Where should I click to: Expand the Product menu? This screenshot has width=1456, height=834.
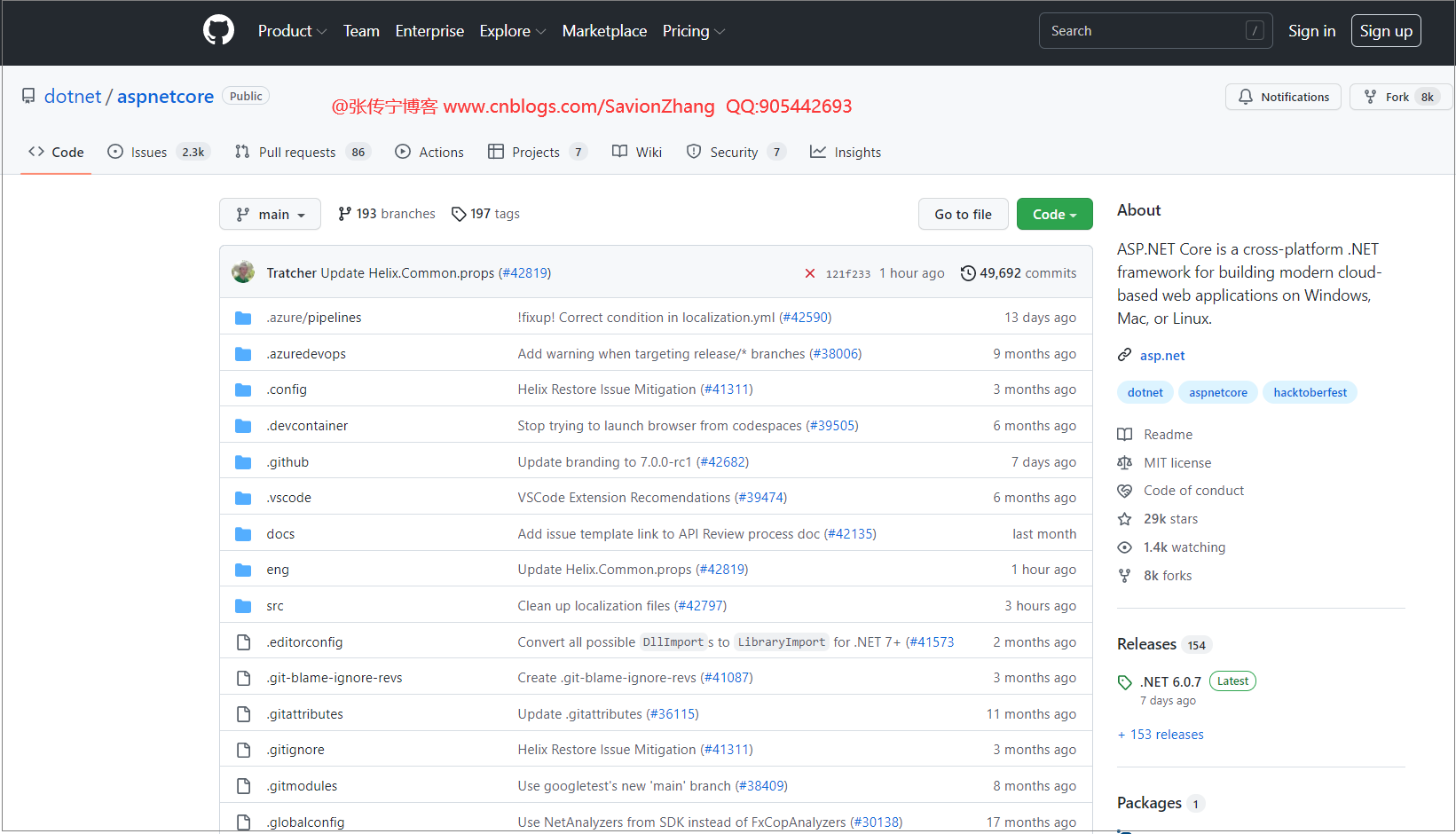click(x=292, y=31)
